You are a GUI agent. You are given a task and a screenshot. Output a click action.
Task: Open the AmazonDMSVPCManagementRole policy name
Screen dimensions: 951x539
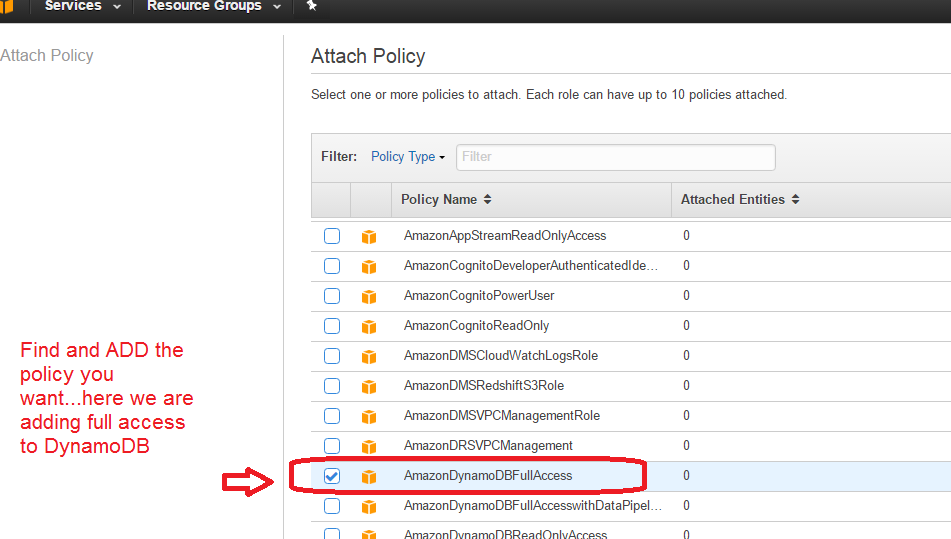tap(501, 416)
